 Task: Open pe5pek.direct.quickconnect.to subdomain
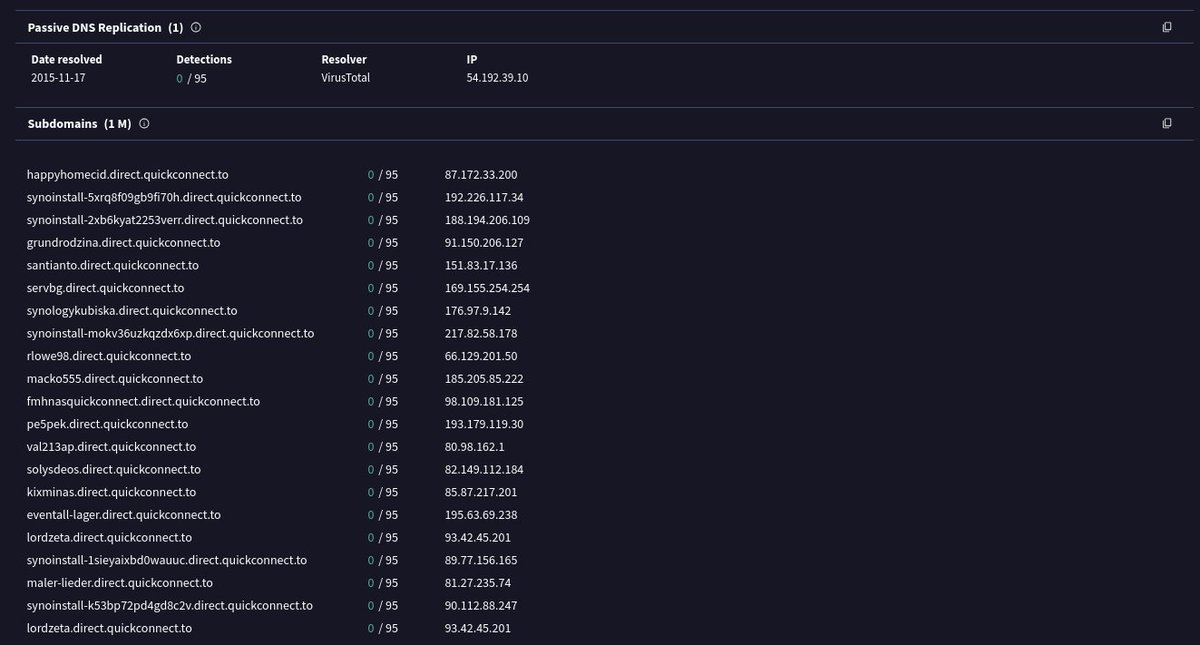[107, 424]
